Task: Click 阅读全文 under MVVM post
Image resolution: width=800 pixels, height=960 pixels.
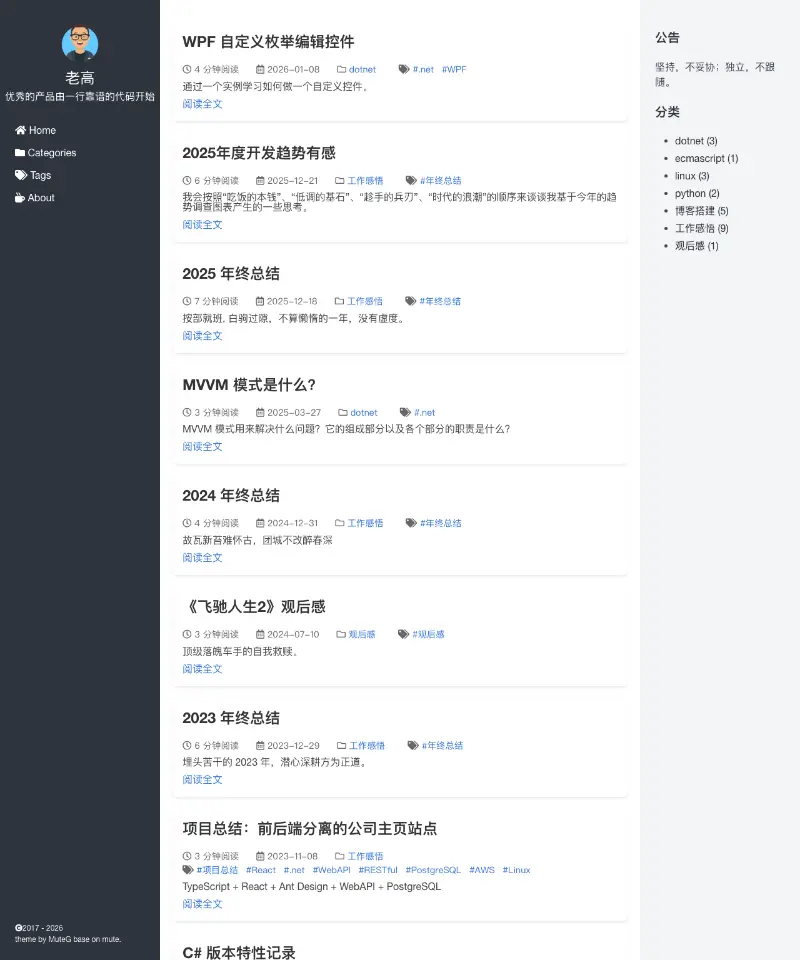Action: 202,446
